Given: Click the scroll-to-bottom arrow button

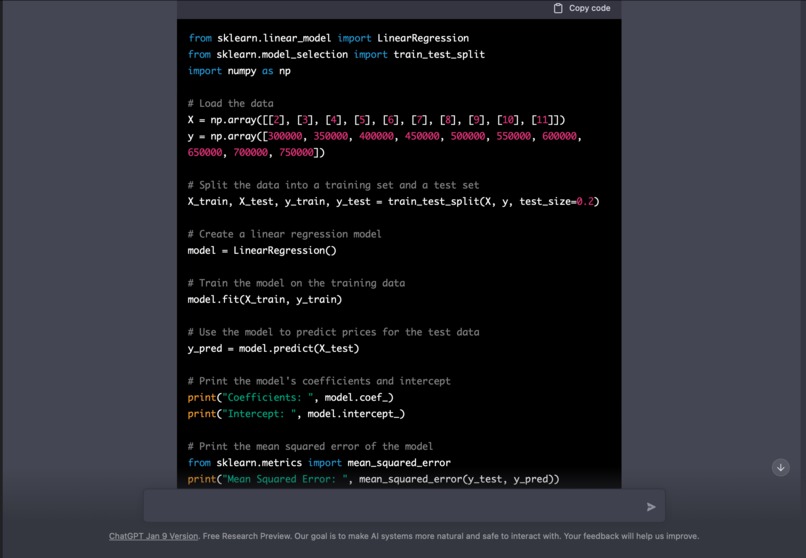Looking at the screenshot, I should click(x=780, y=467).
